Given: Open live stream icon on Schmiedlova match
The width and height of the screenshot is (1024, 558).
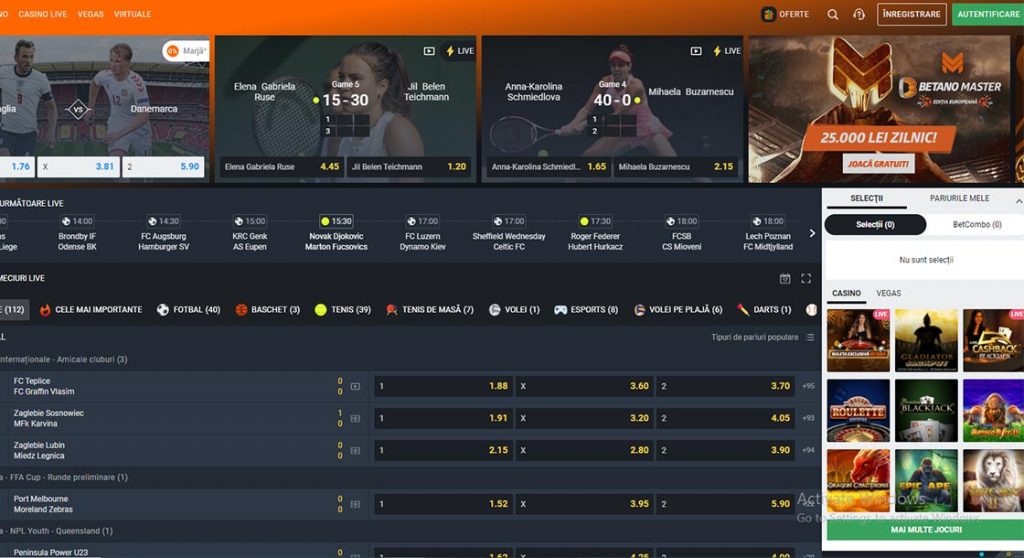Looking at the screenshot, I should tap(696, 51).
